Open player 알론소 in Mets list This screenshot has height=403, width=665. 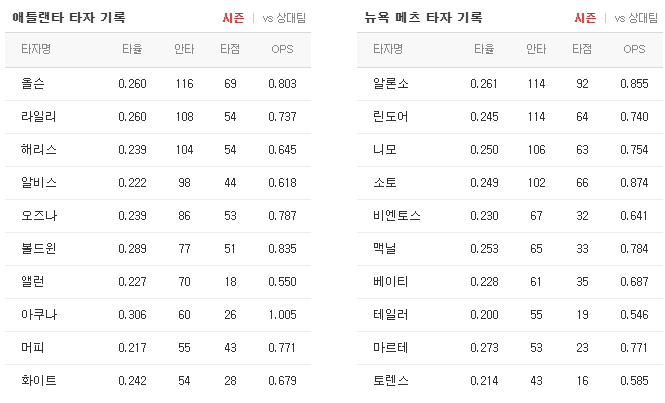pos(391,84)
